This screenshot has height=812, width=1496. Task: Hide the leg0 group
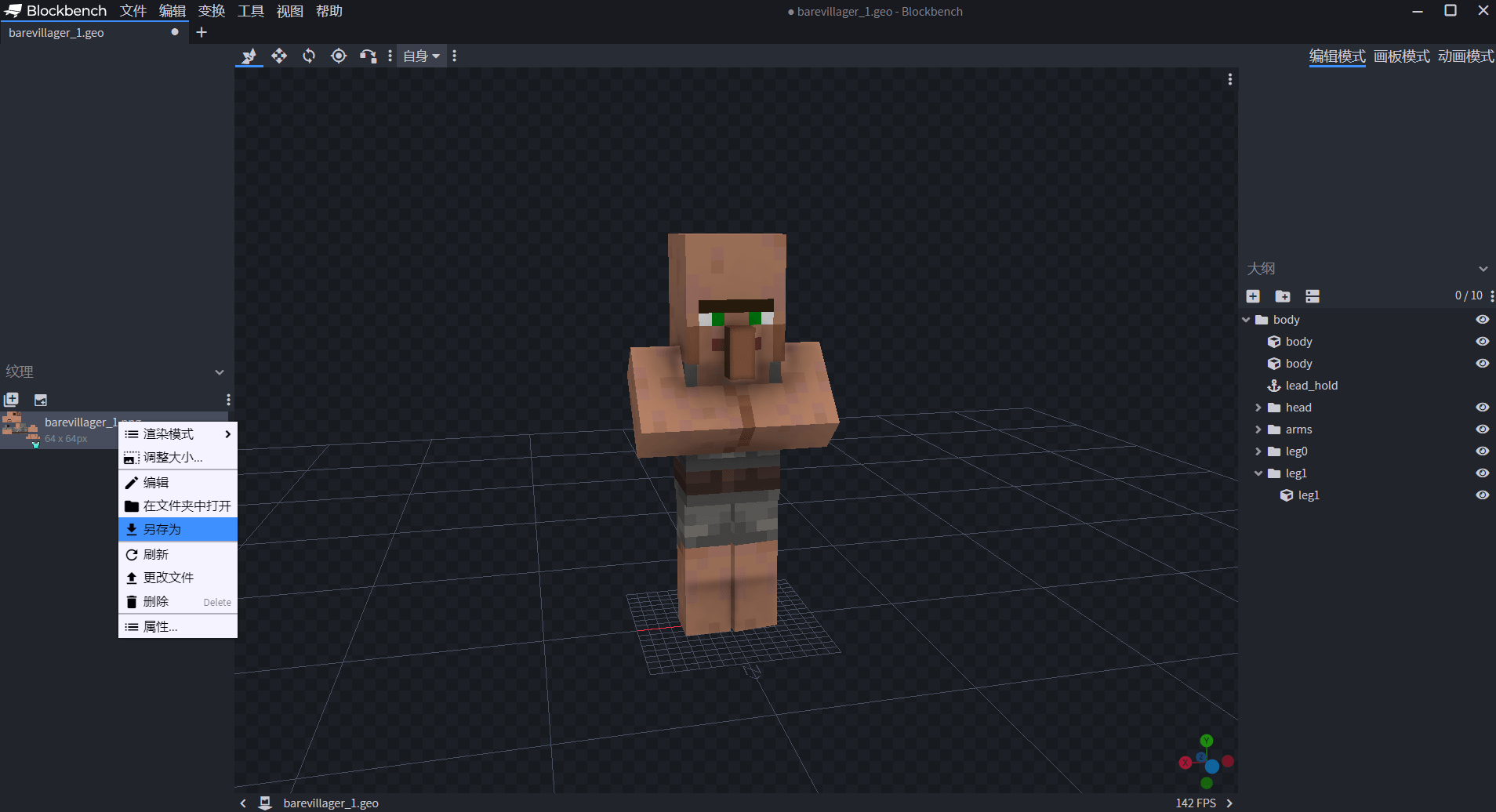point(1482,451)
